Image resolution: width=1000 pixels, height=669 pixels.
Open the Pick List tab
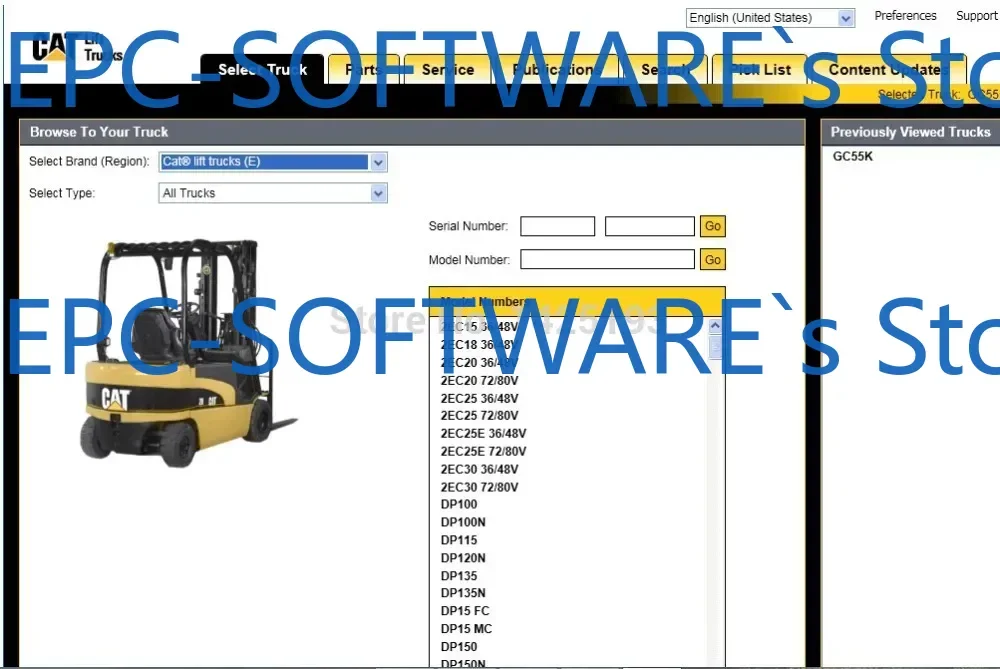[760, 70]
